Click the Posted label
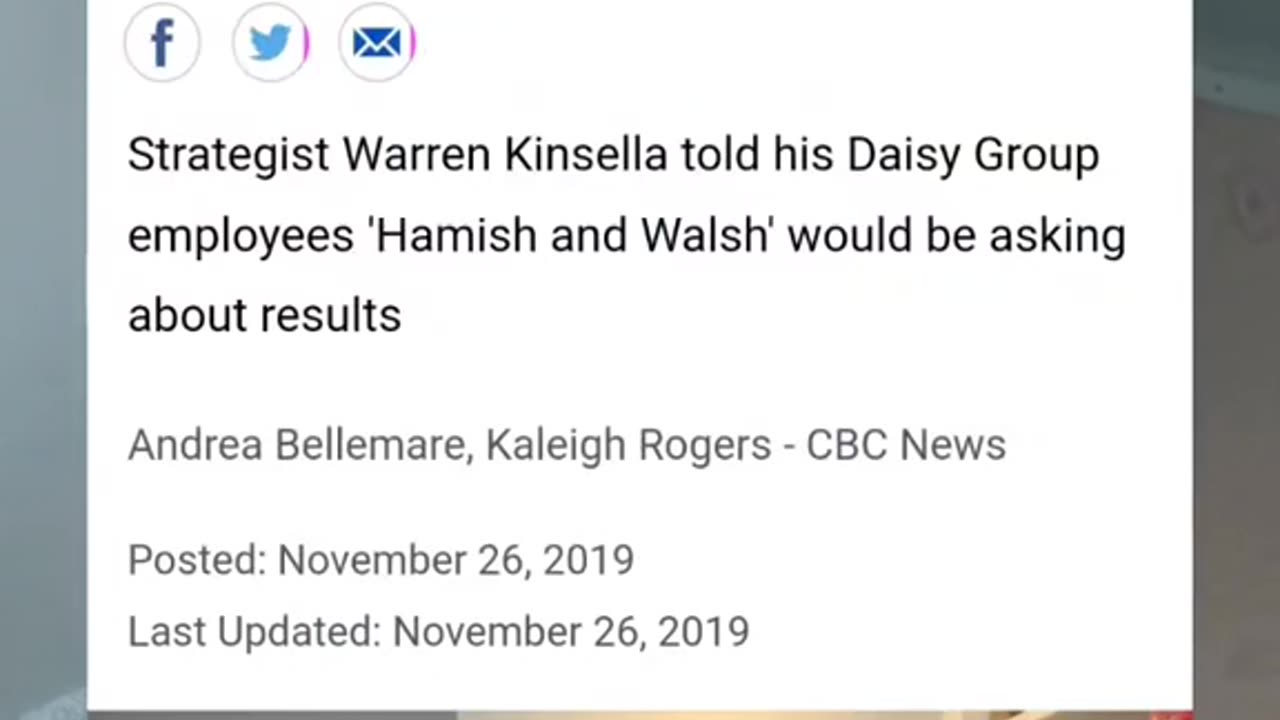1280x720 pixels. [x=196, y=560]
